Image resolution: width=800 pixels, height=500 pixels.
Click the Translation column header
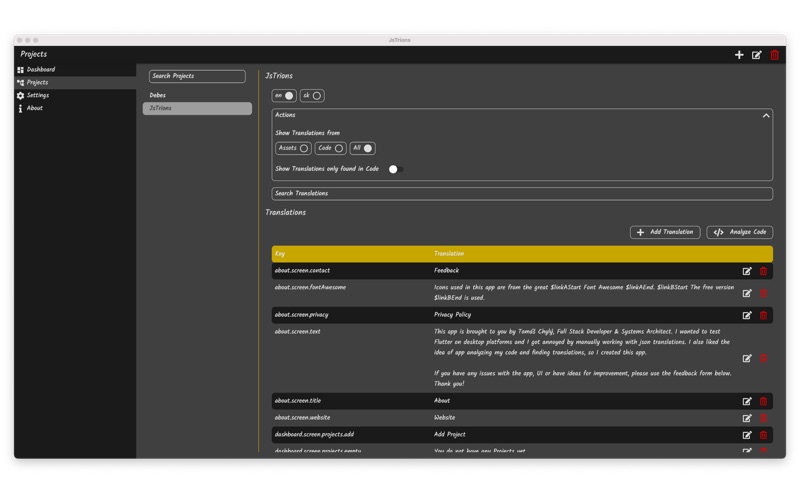pyautogui.click(x=449, y=254)
